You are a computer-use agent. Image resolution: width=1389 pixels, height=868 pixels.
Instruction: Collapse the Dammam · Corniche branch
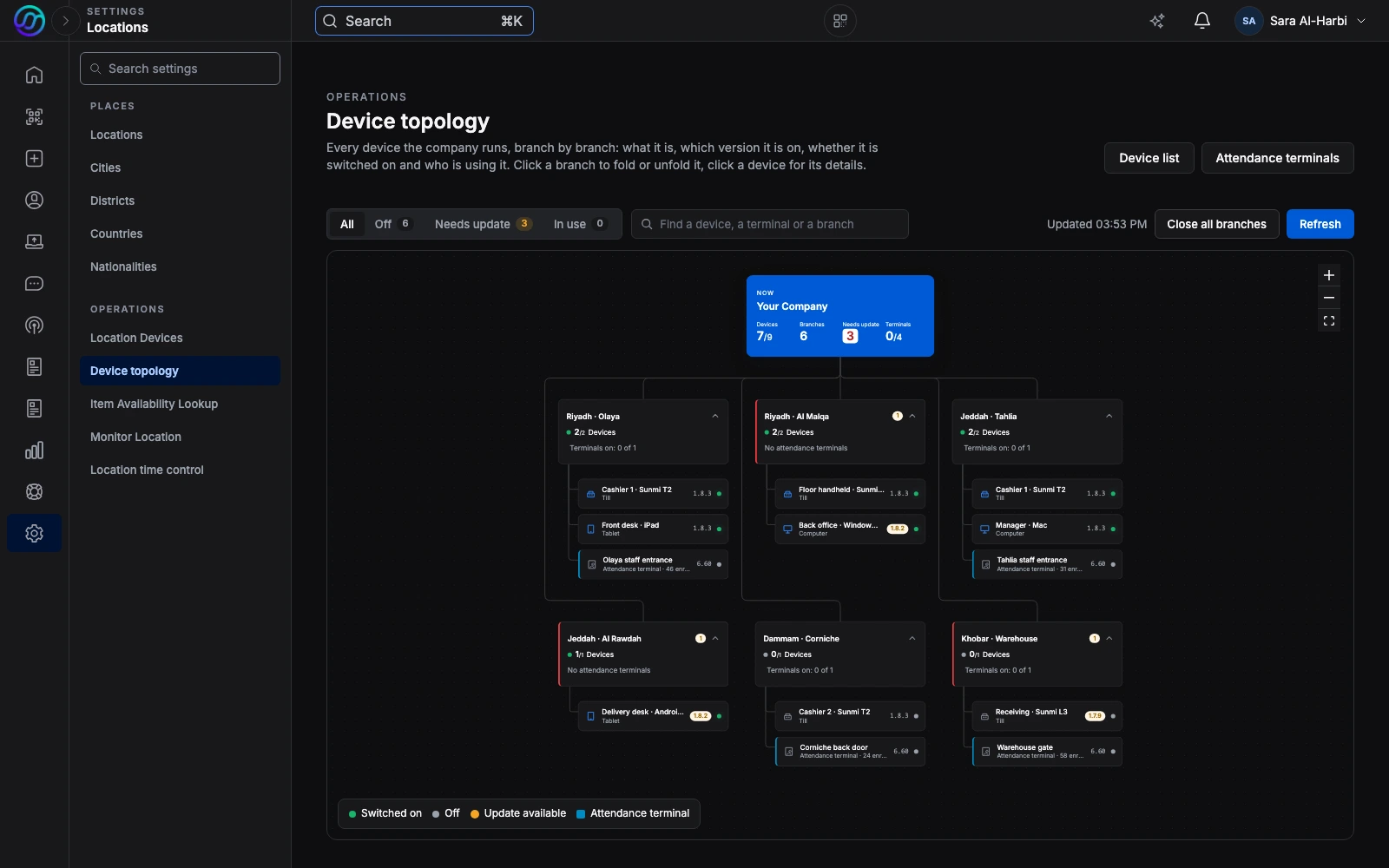tap(912, 638)
